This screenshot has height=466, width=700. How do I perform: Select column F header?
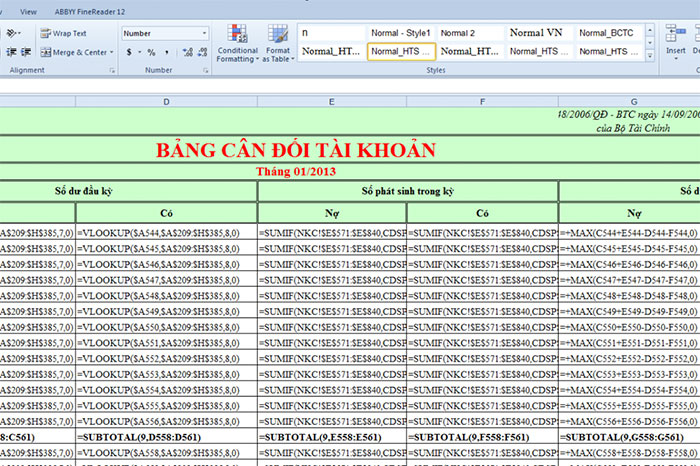coord(482,102)
